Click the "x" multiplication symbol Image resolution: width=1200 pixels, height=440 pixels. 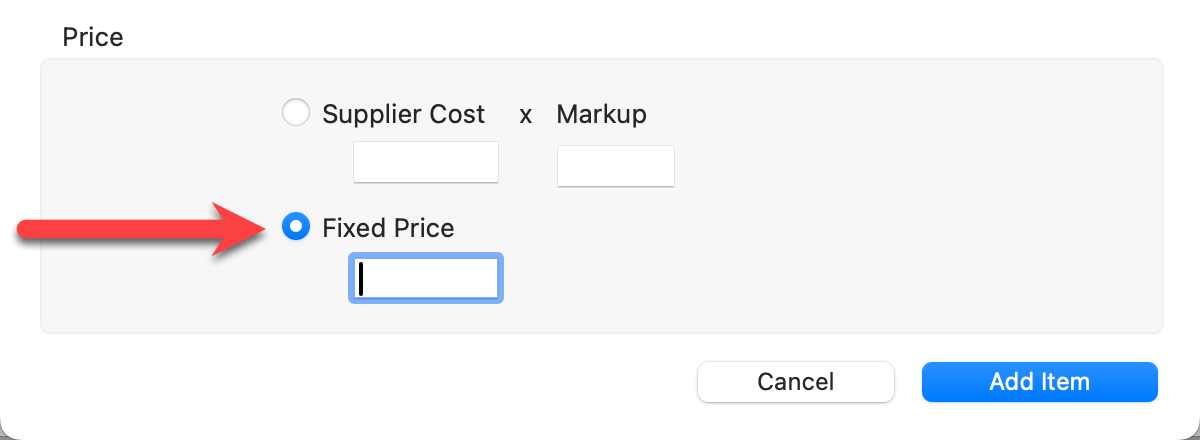click(x=525, y=115)
